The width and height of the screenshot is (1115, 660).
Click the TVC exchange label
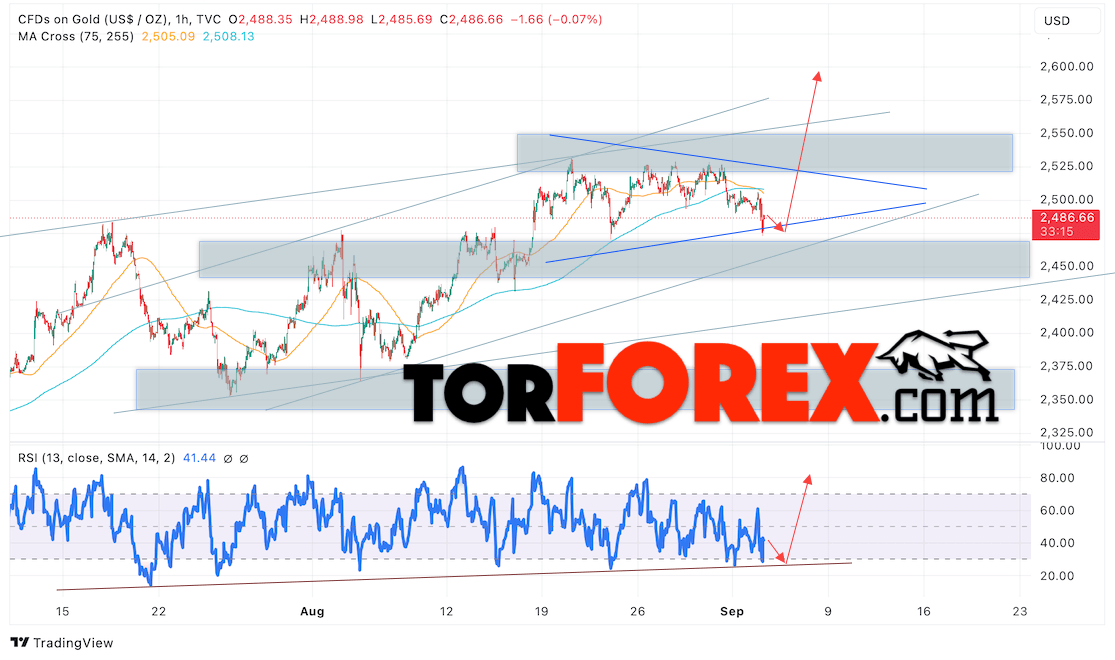tap(208, 20)
